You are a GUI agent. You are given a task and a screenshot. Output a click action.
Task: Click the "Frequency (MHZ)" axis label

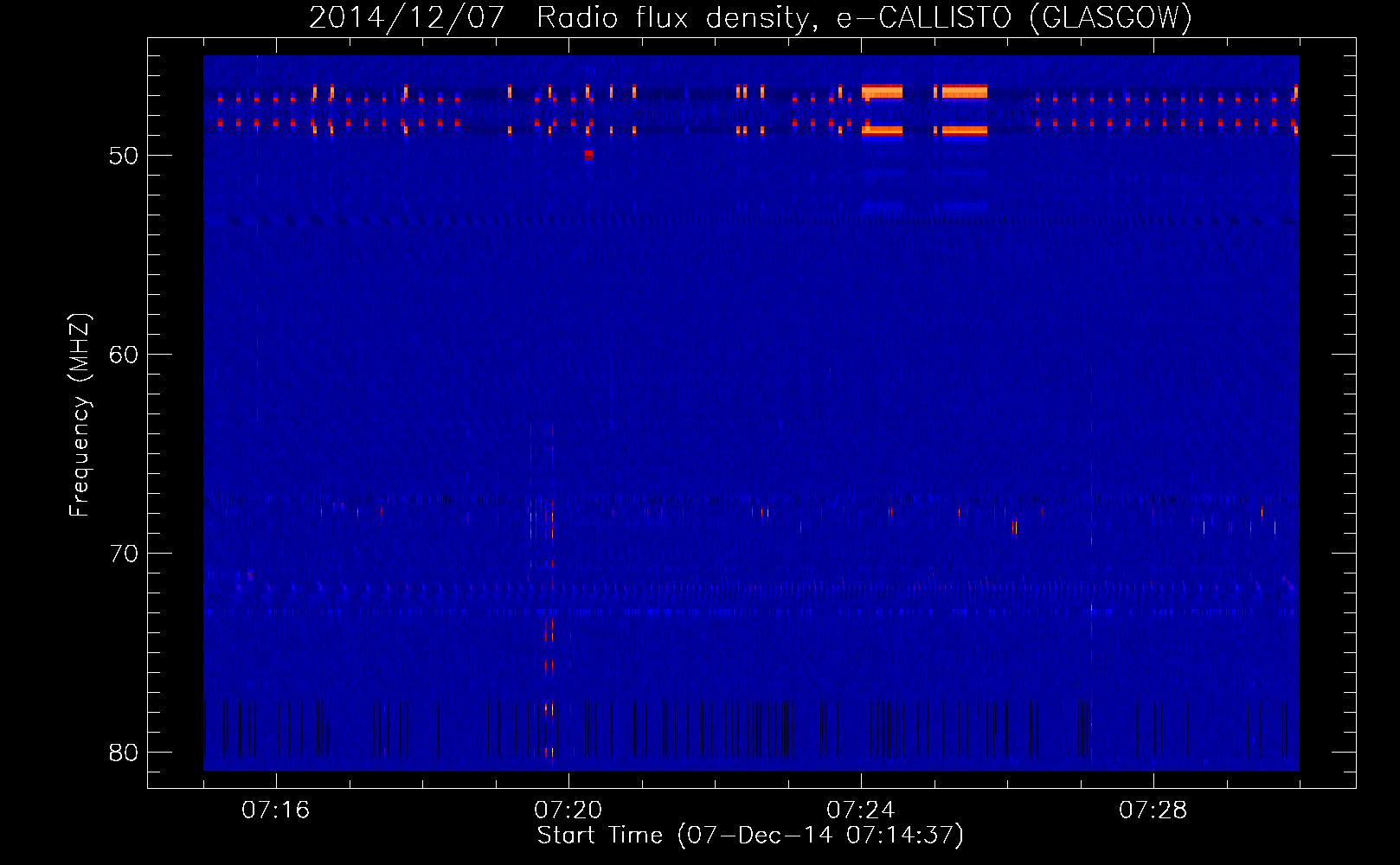click(80, 415)
